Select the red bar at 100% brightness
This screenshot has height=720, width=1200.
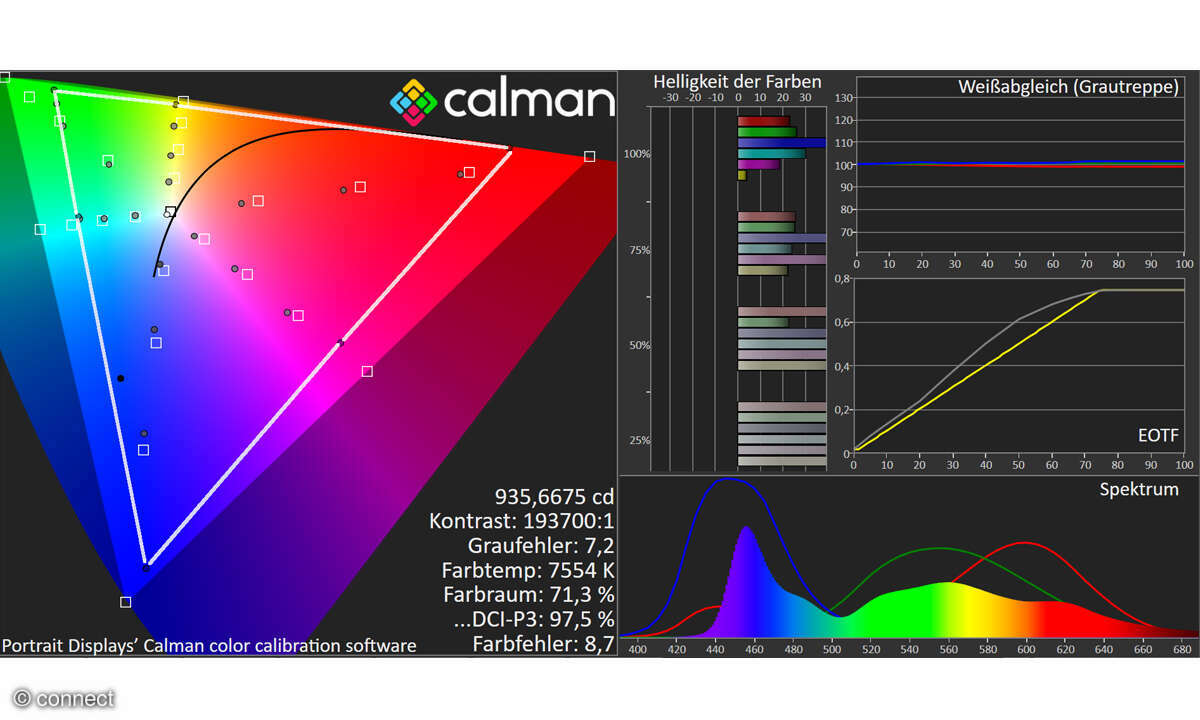[763, 121]
